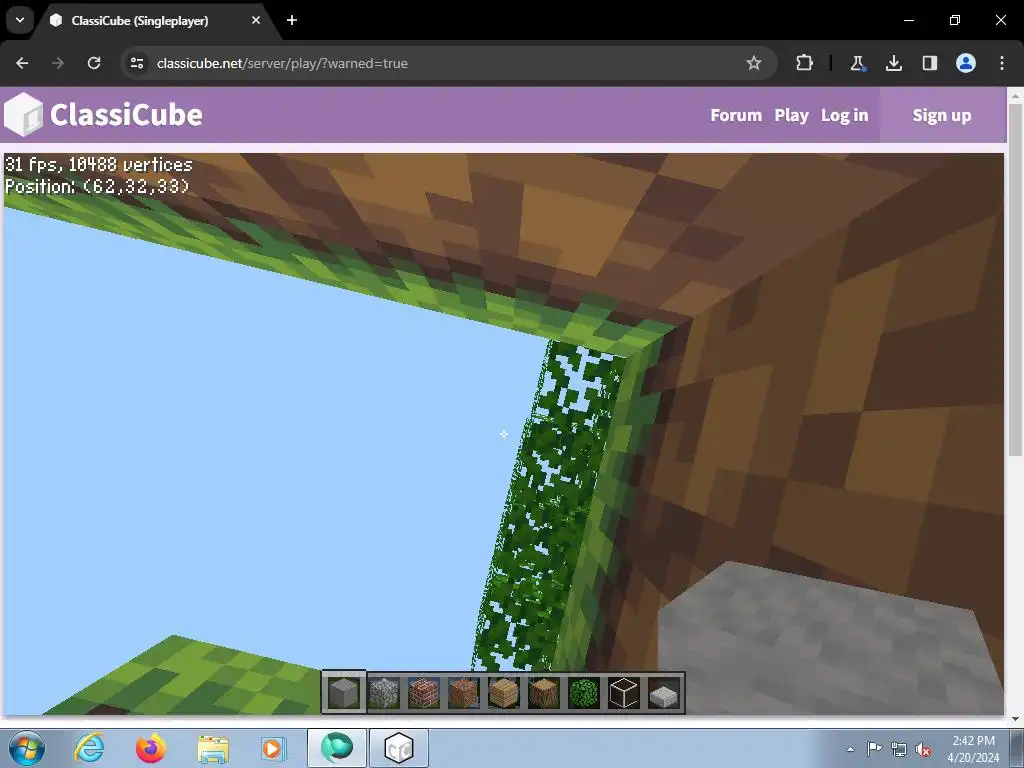Close the ClassiCube (Singleplayer) tab
Image resolution: width=1024 pixels, height=768 pixels.
click(x=256, y=20)
